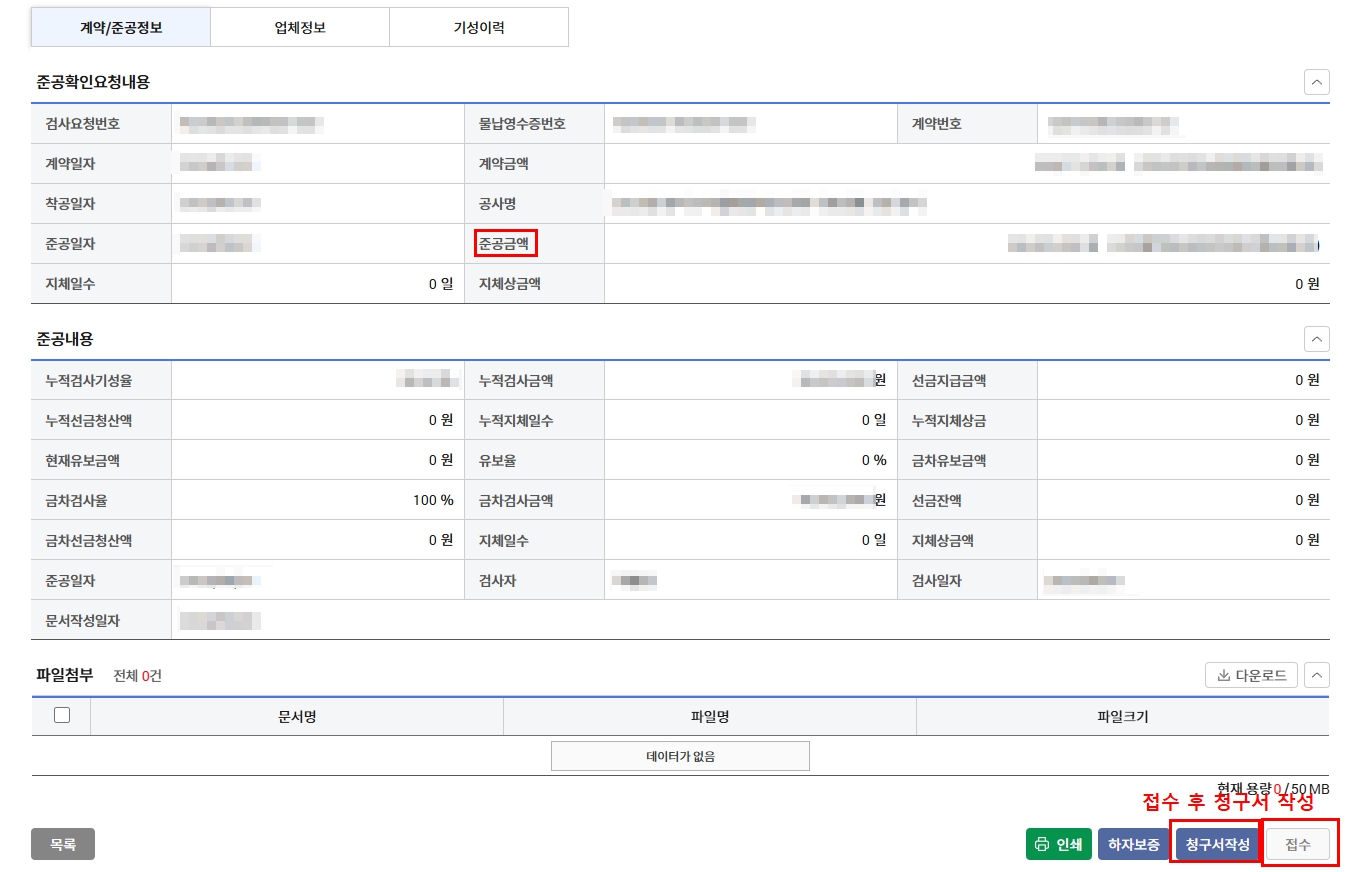Switch to the 업체정보 tab
This screenshot has height=872, width=1351.
(x=300, y=27)
